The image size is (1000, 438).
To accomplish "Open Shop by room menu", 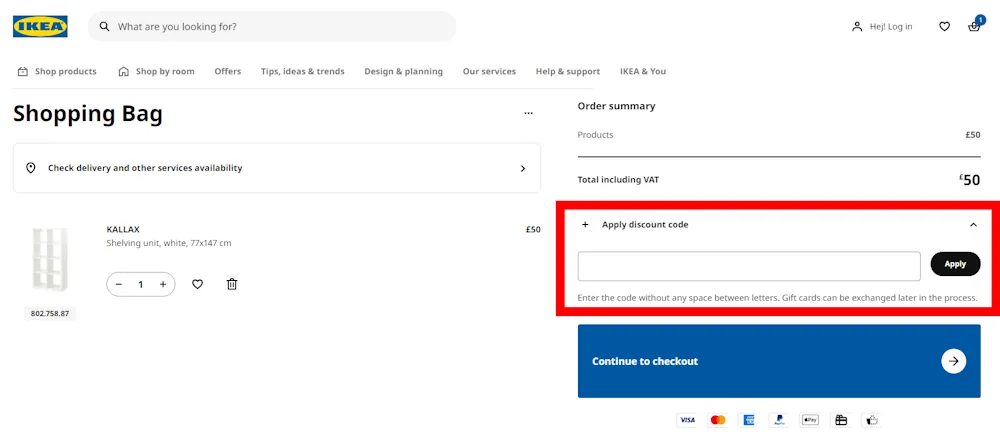I will pos(156,71).
